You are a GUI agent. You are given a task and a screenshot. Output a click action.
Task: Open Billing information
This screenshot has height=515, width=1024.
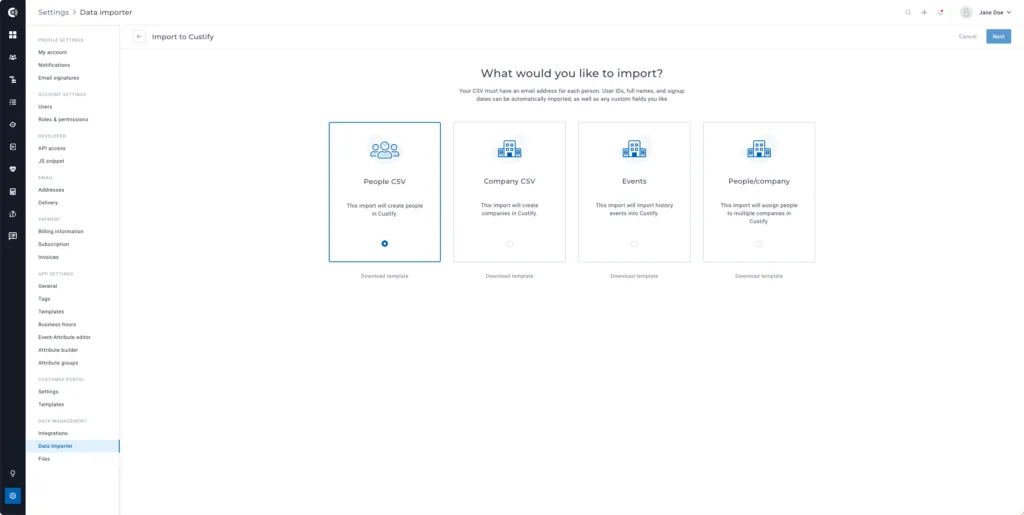pos(61,231)
